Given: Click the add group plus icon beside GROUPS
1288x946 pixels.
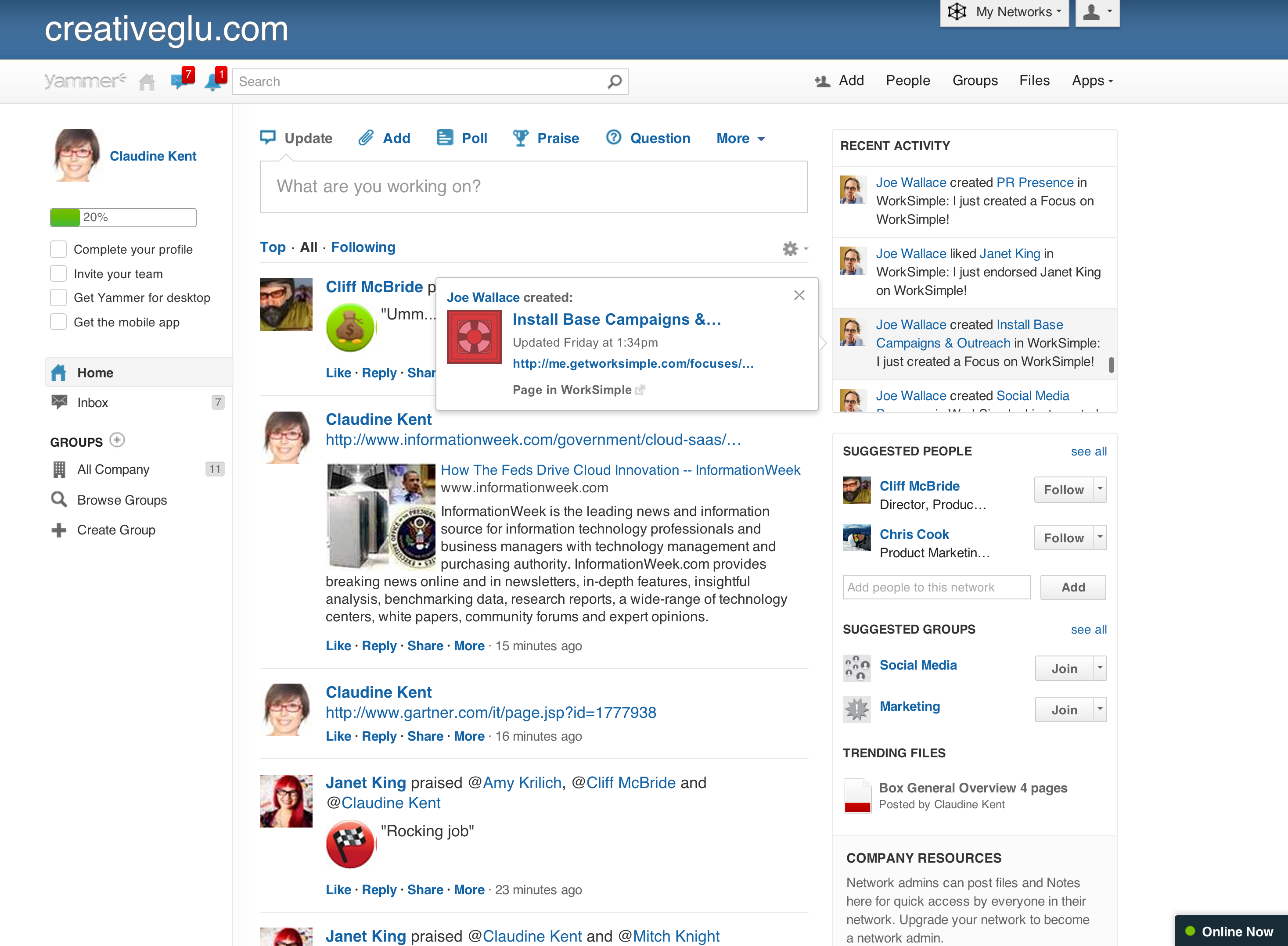Looking at the screenshot, I should pos(117,440).
